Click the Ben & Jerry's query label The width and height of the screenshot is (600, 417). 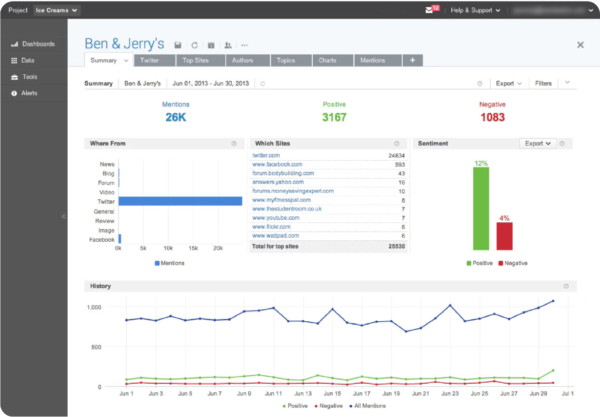[142, 83]
